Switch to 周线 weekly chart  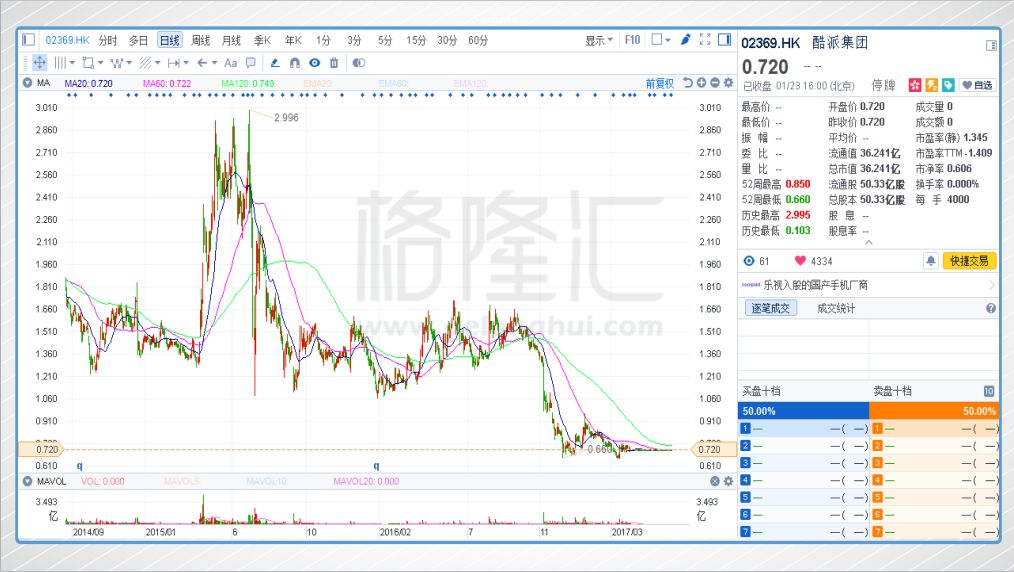[200, 40]
